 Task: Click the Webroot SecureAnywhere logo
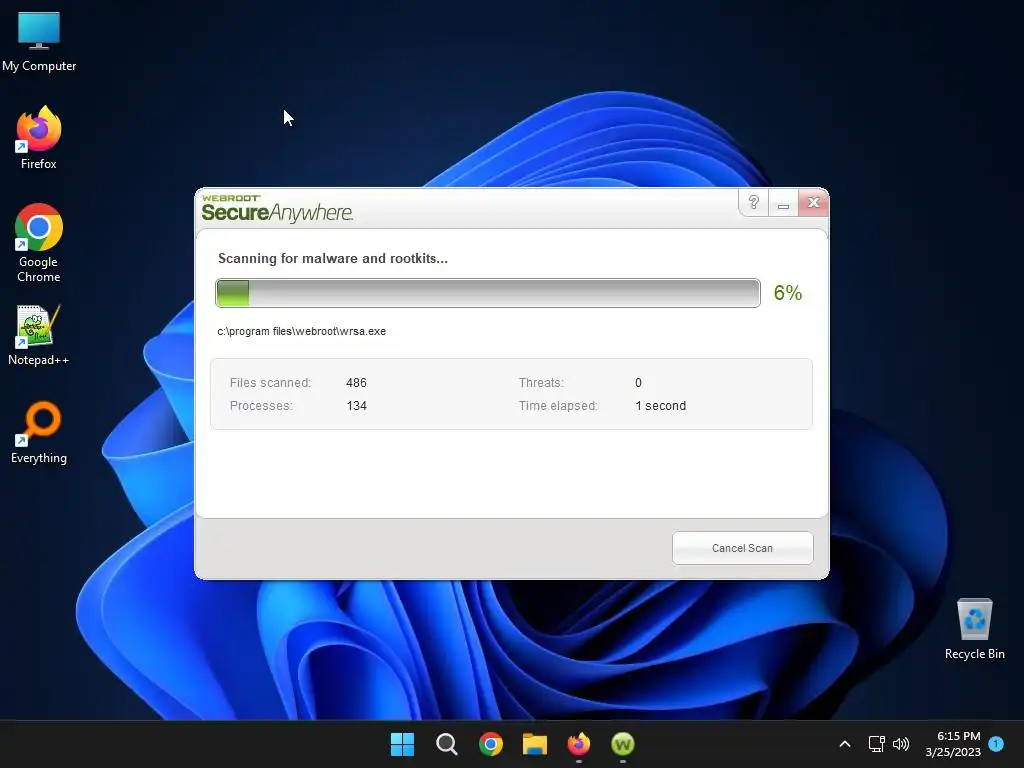click(277, 208)
